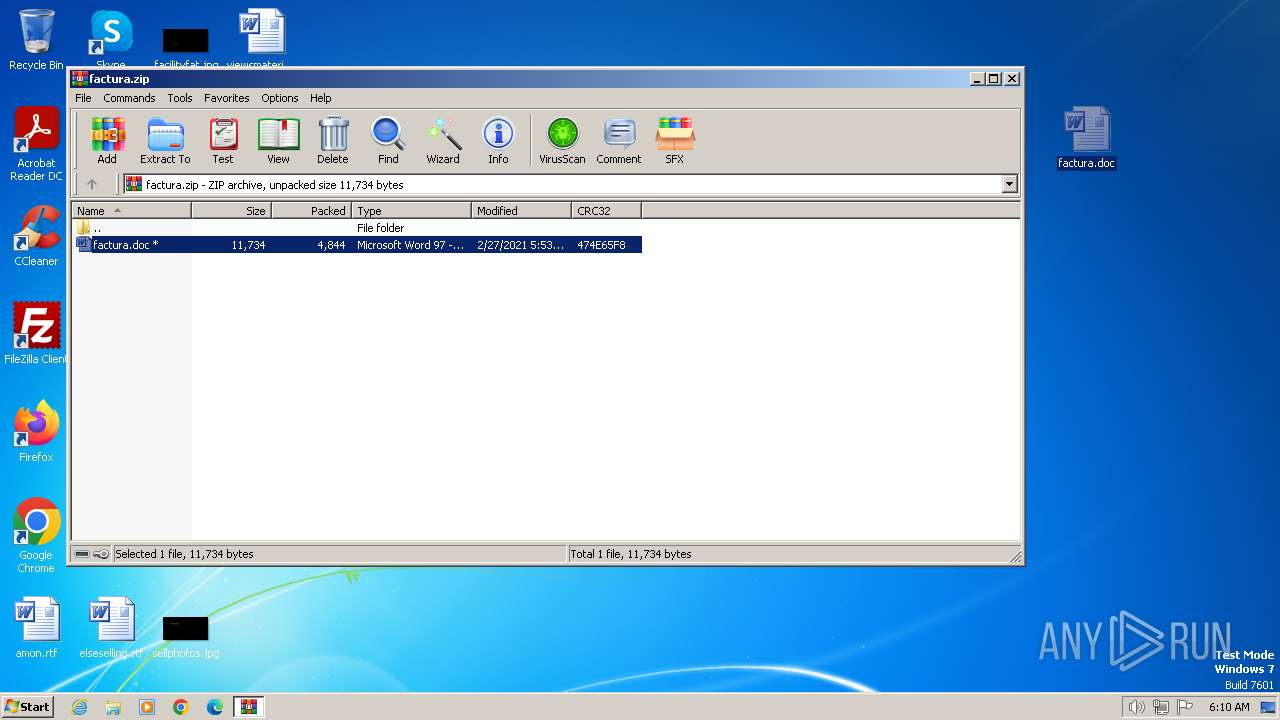The image size is (1280, 720).
Task: Open the Tools menu
Action: tap(180, 98)
